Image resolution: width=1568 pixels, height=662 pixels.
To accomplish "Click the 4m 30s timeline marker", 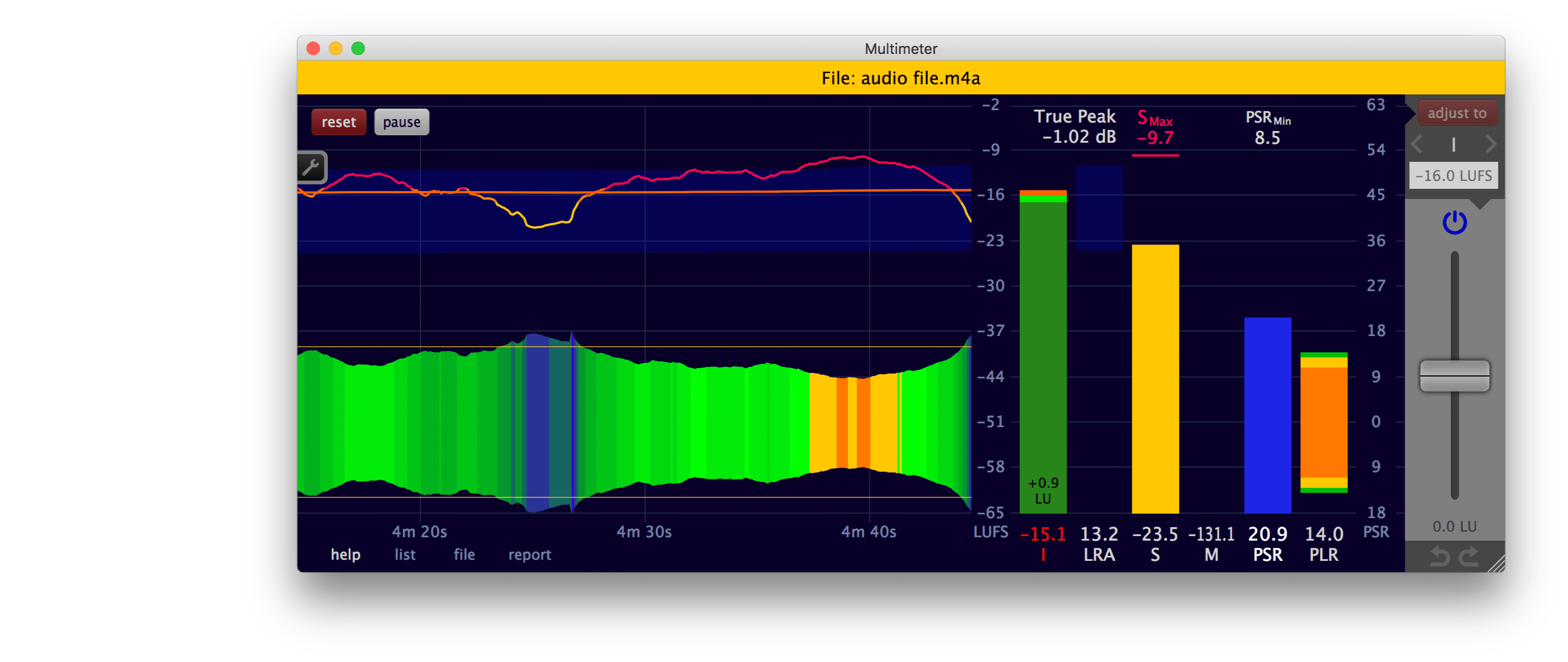I will coord(644,532).
